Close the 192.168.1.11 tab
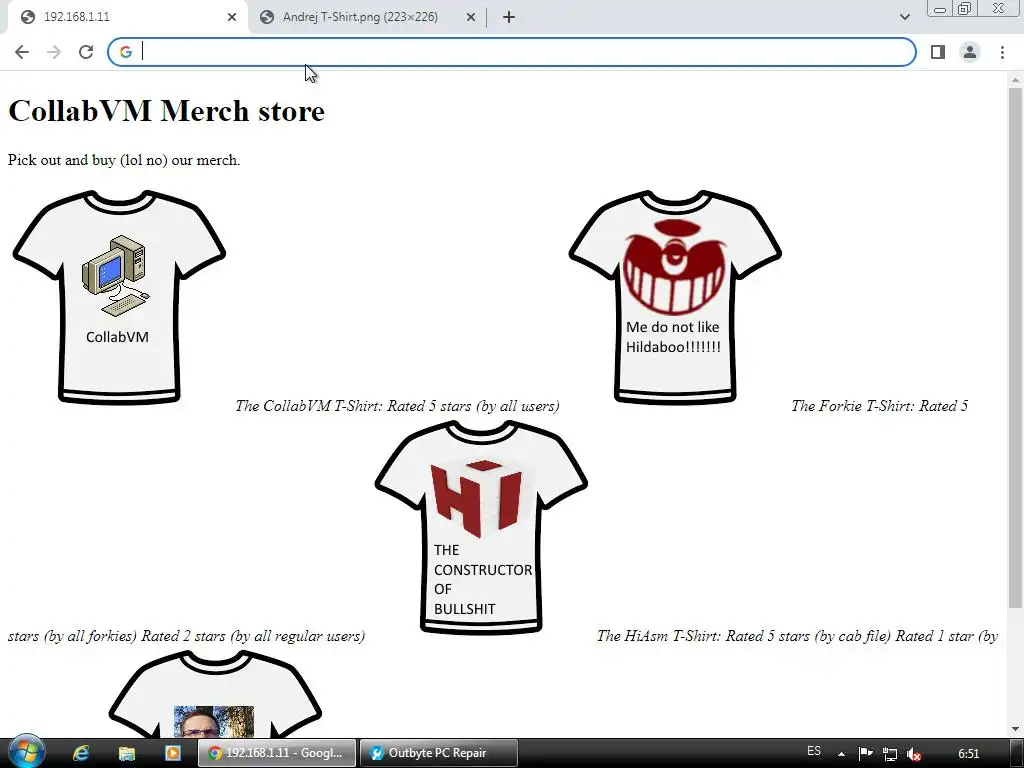 pos(232,17)
